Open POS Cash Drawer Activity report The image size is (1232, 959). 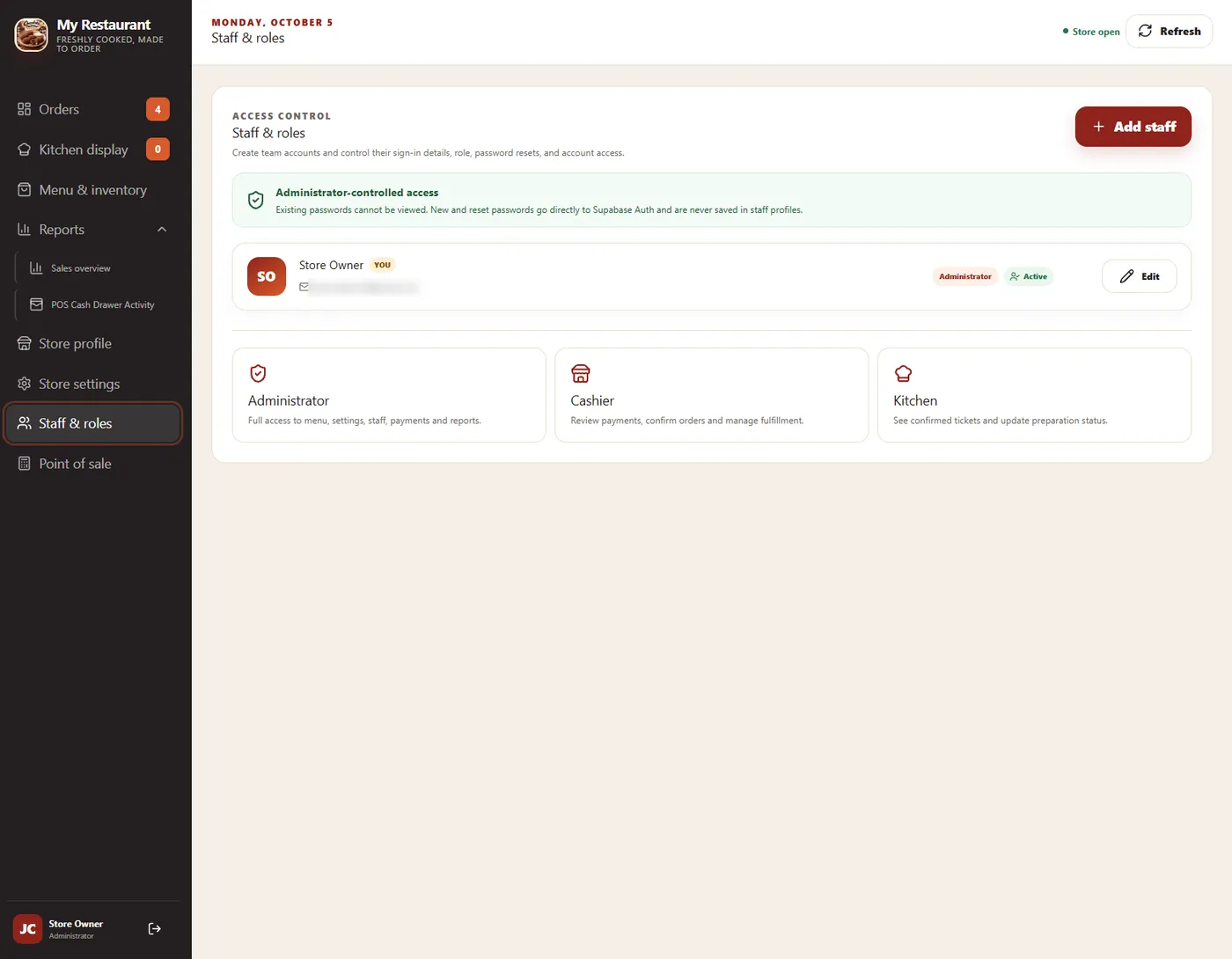(99, 304)
